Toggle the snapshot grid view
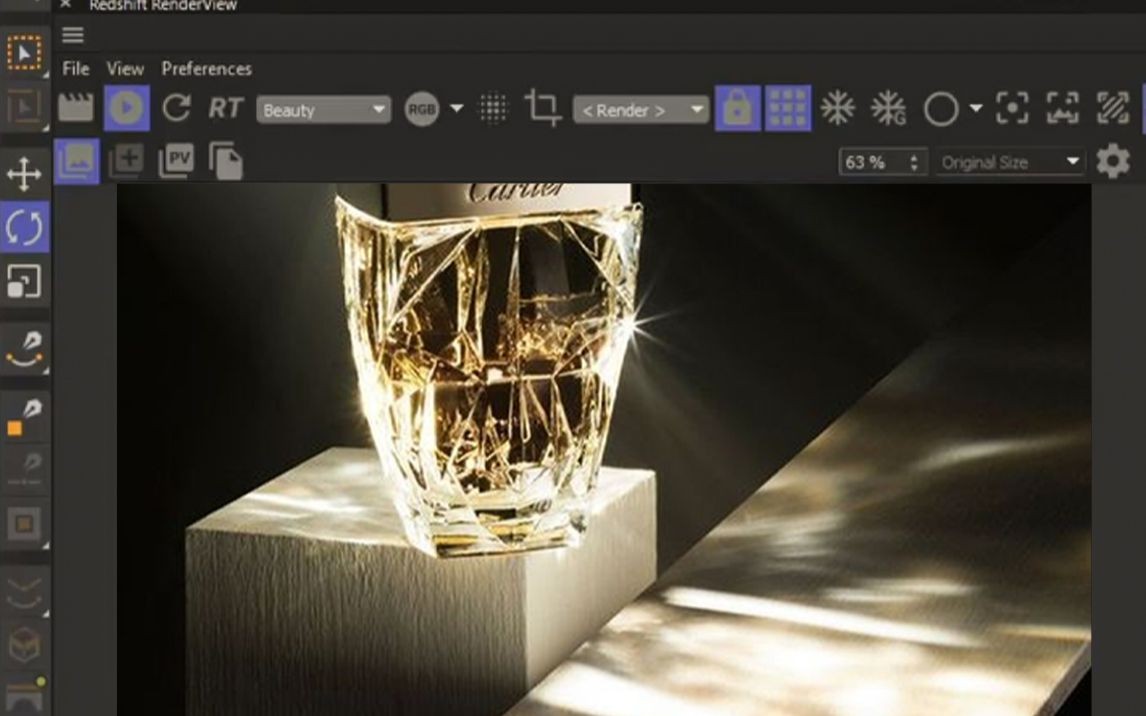The height and width of the screenshot is (716, 1146). (x=788, y=110)
